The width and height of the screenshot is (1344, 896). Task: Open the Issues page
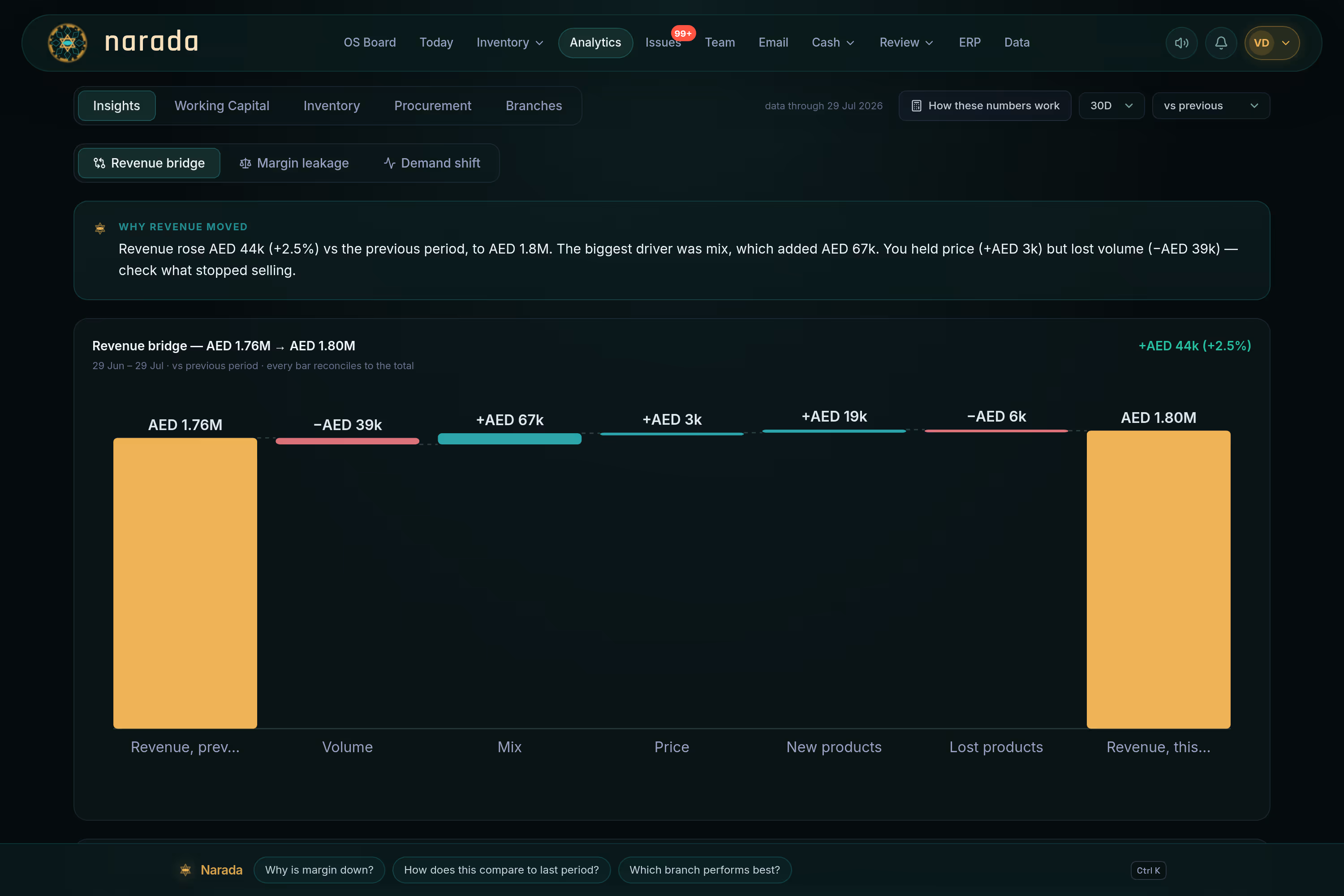click(x=663, y=43)
